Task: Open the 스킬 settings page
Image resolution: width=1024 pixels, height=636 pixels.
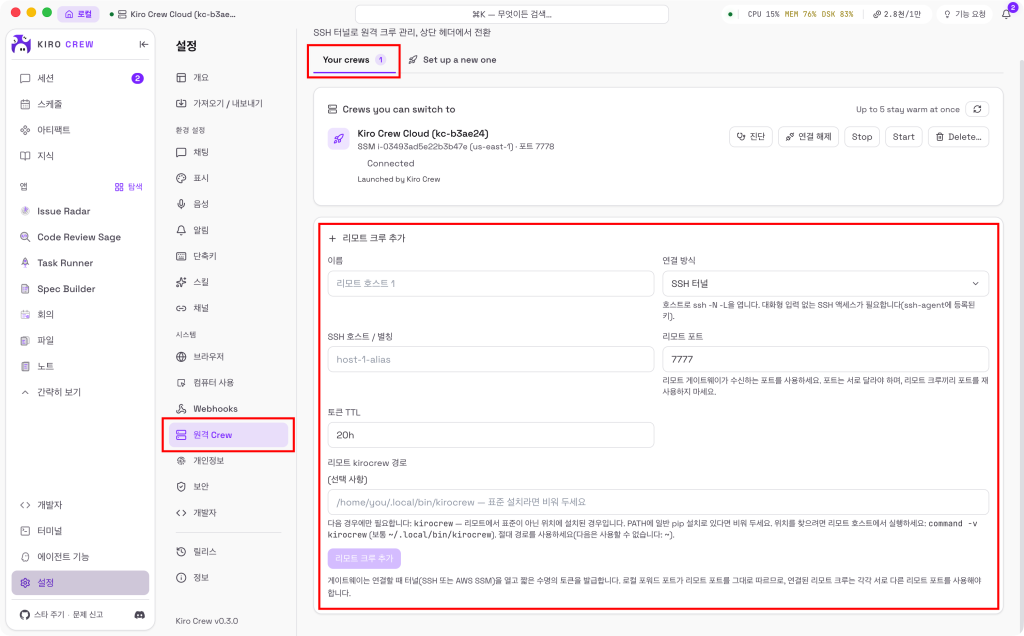Action: (228, 282)
